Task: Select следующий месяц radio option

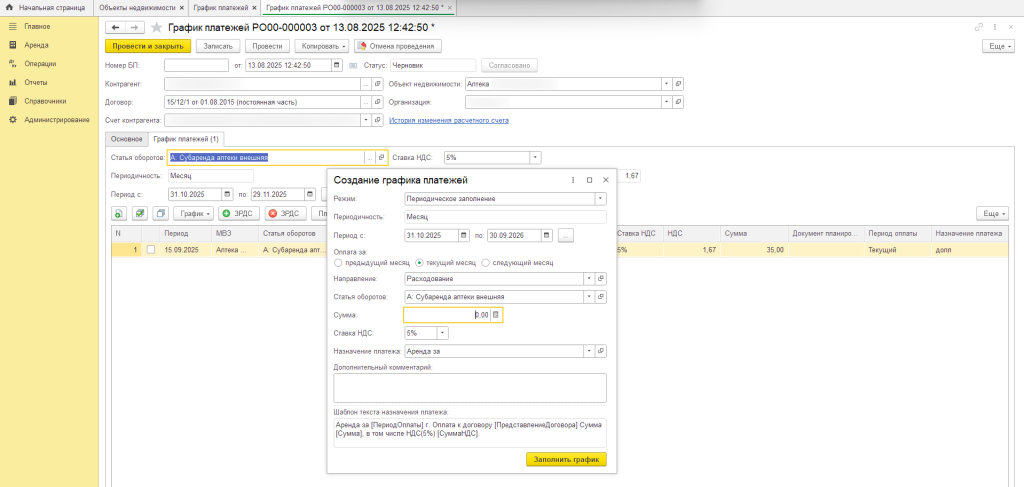Action: coord(485,262)
